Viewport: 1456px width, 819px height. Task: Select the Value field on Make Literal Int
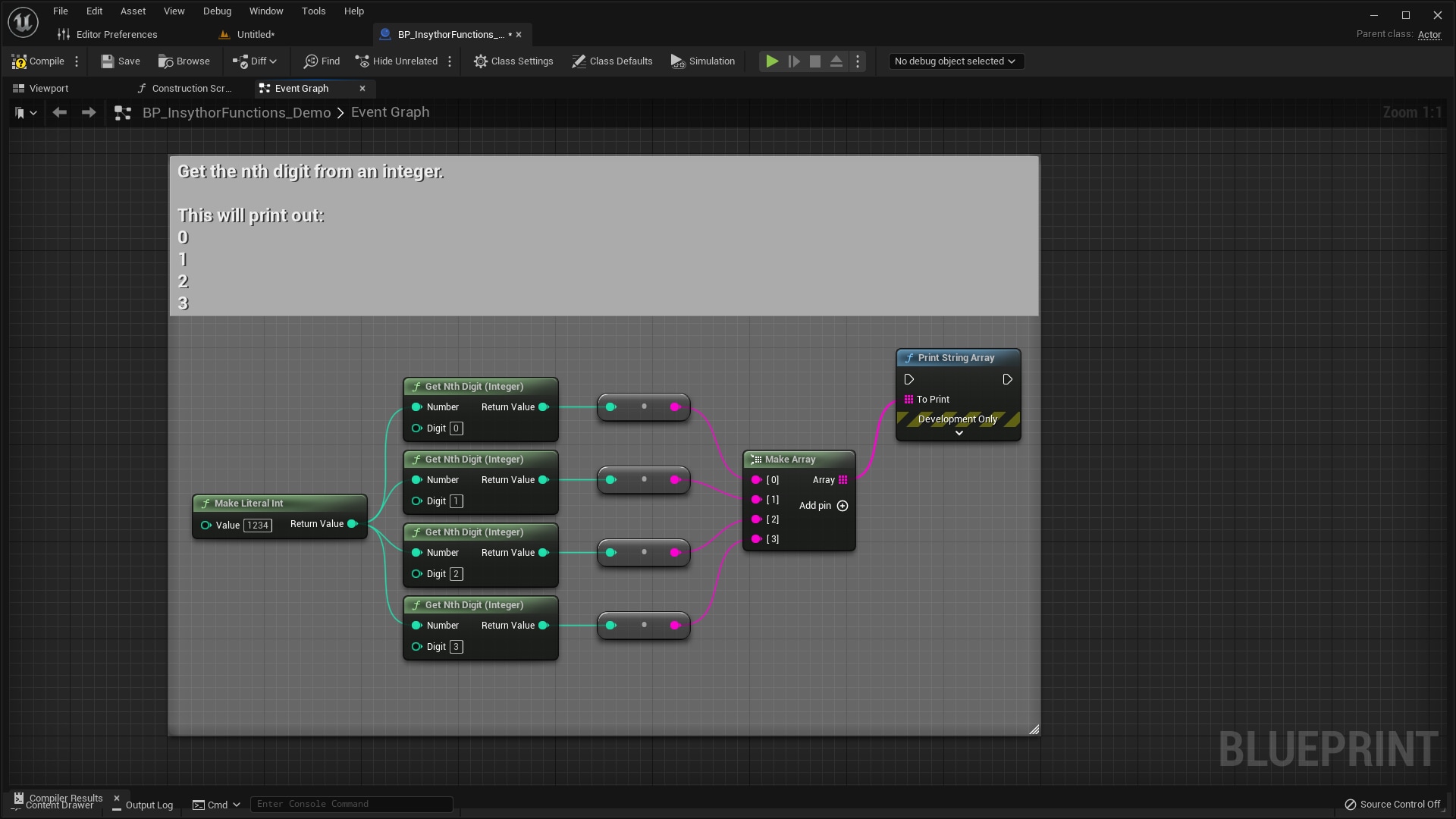(x=257, y=525)
